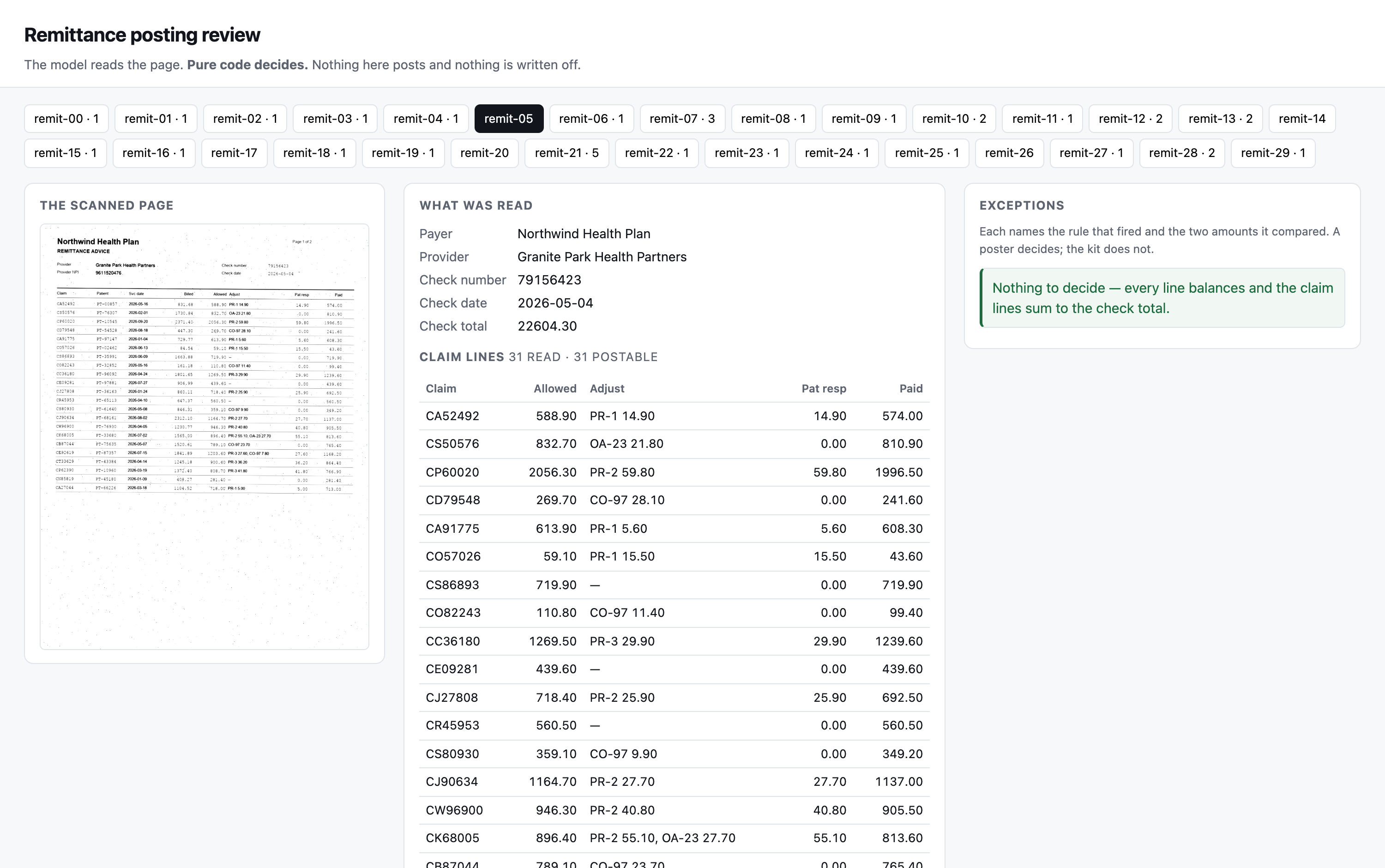Switch to remit-10 · 2

(x=954, y=119)
